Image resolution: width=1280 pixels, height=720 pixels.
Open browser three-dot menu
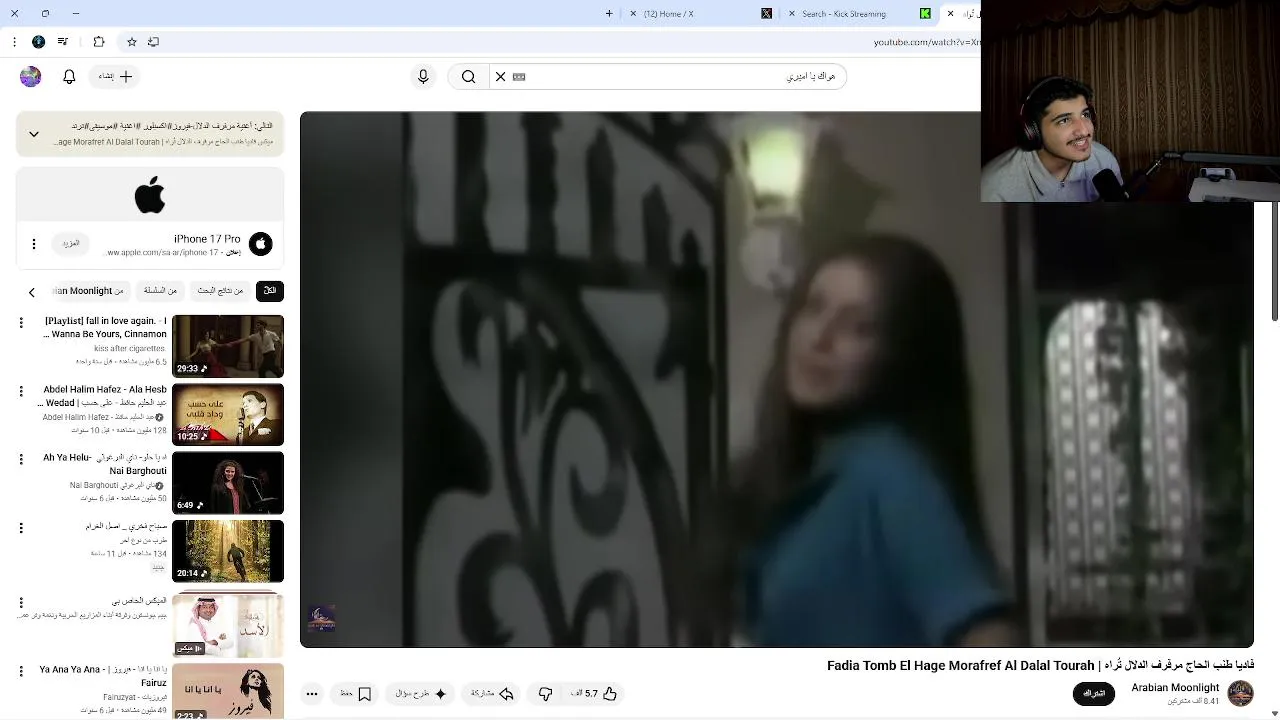point(14,42)
